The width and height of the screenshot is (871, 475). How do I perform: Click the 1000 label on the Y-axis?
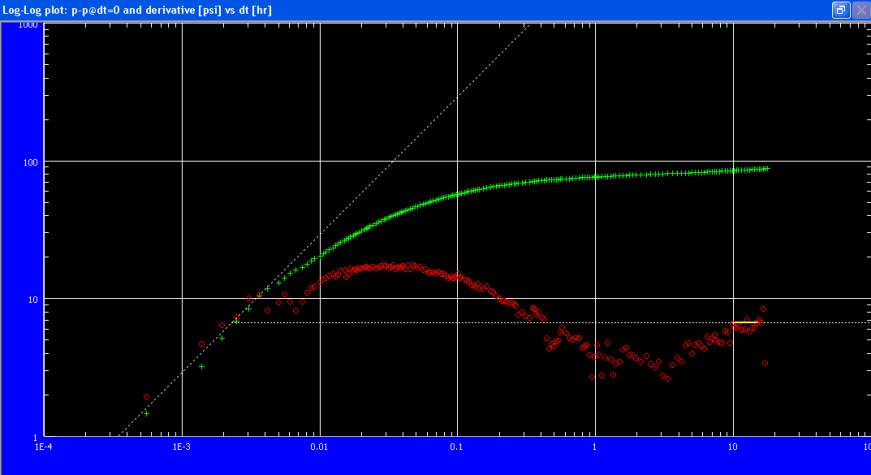coord(29,25)
